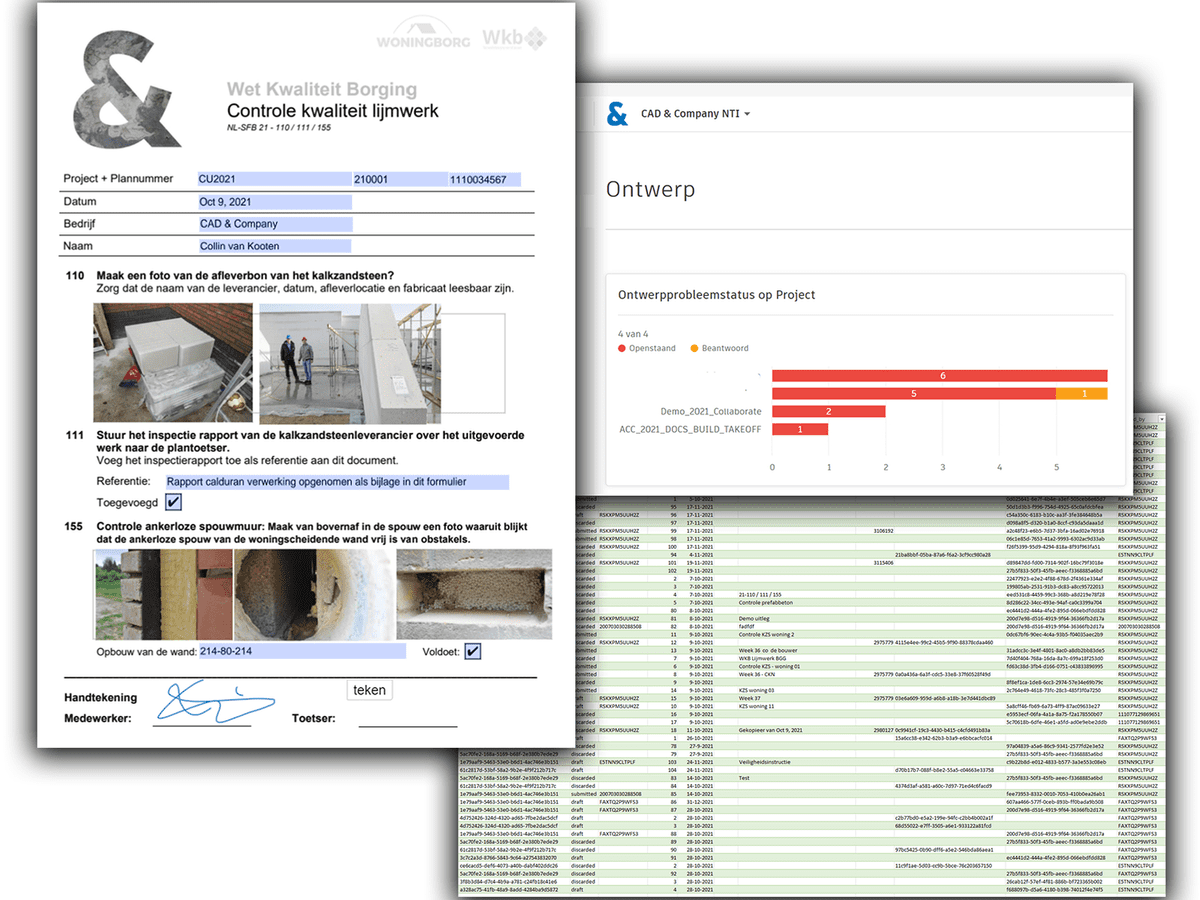1200x900 pixels.
Task: Click the orange Beantwoord legend marker
Action: click(694, 348)
